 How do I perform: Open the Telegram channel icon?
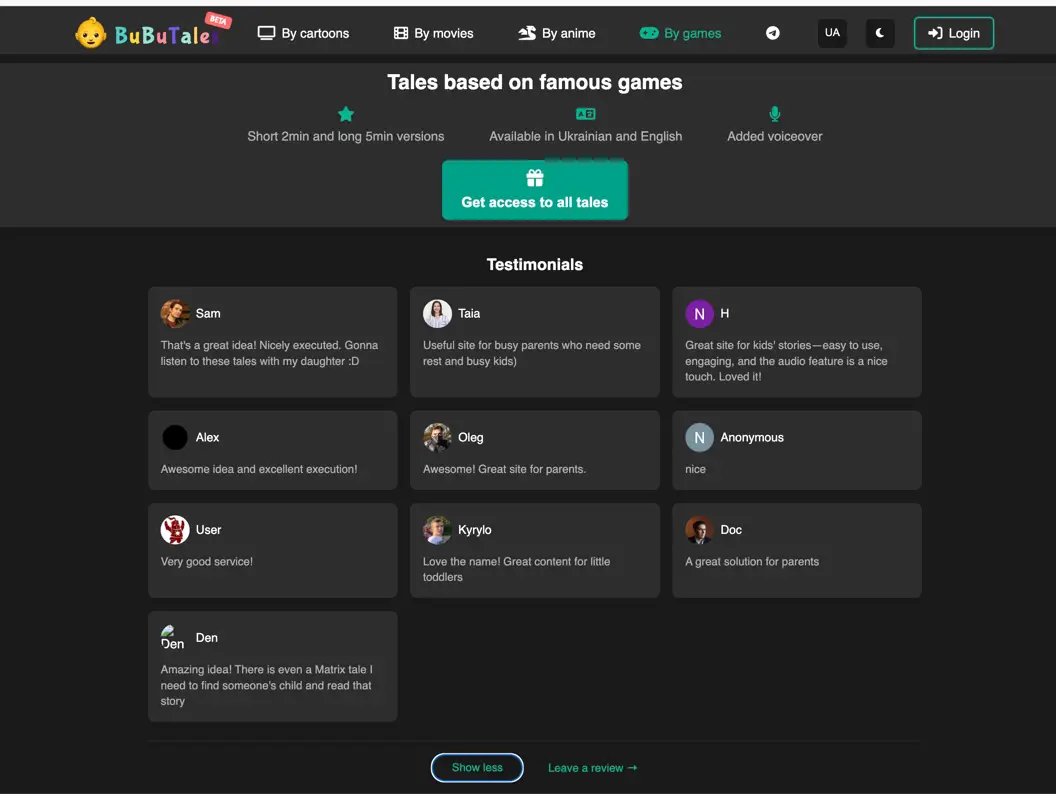click(772, 33)
